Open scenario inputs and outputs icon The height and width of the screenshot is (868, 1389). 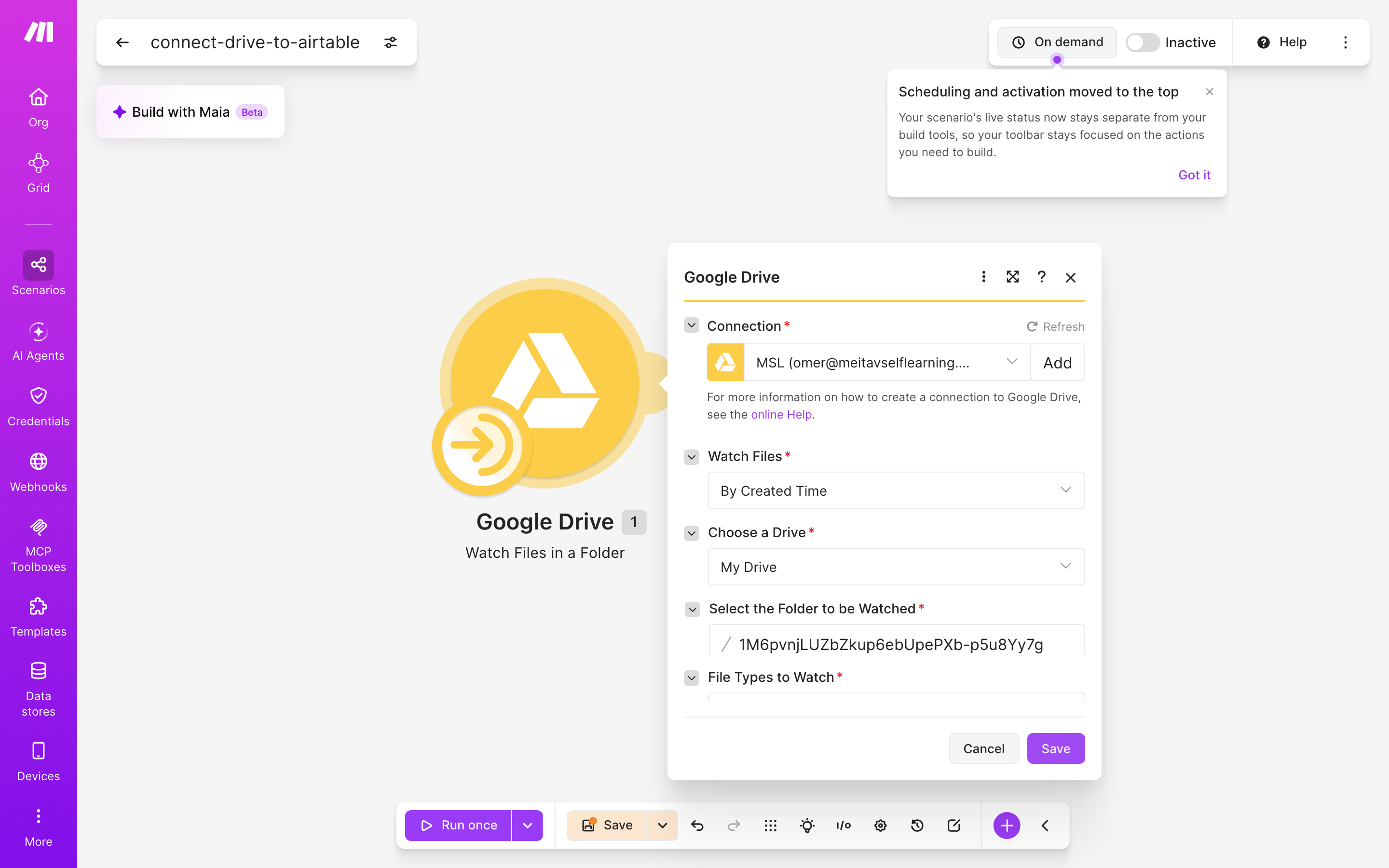pos(844,826)
